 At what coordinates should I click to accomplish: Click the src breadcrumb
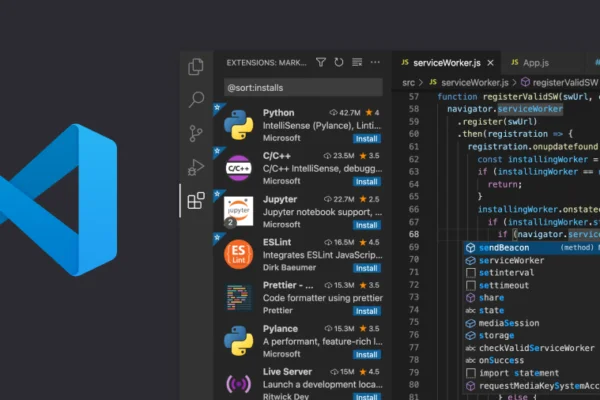408,83
